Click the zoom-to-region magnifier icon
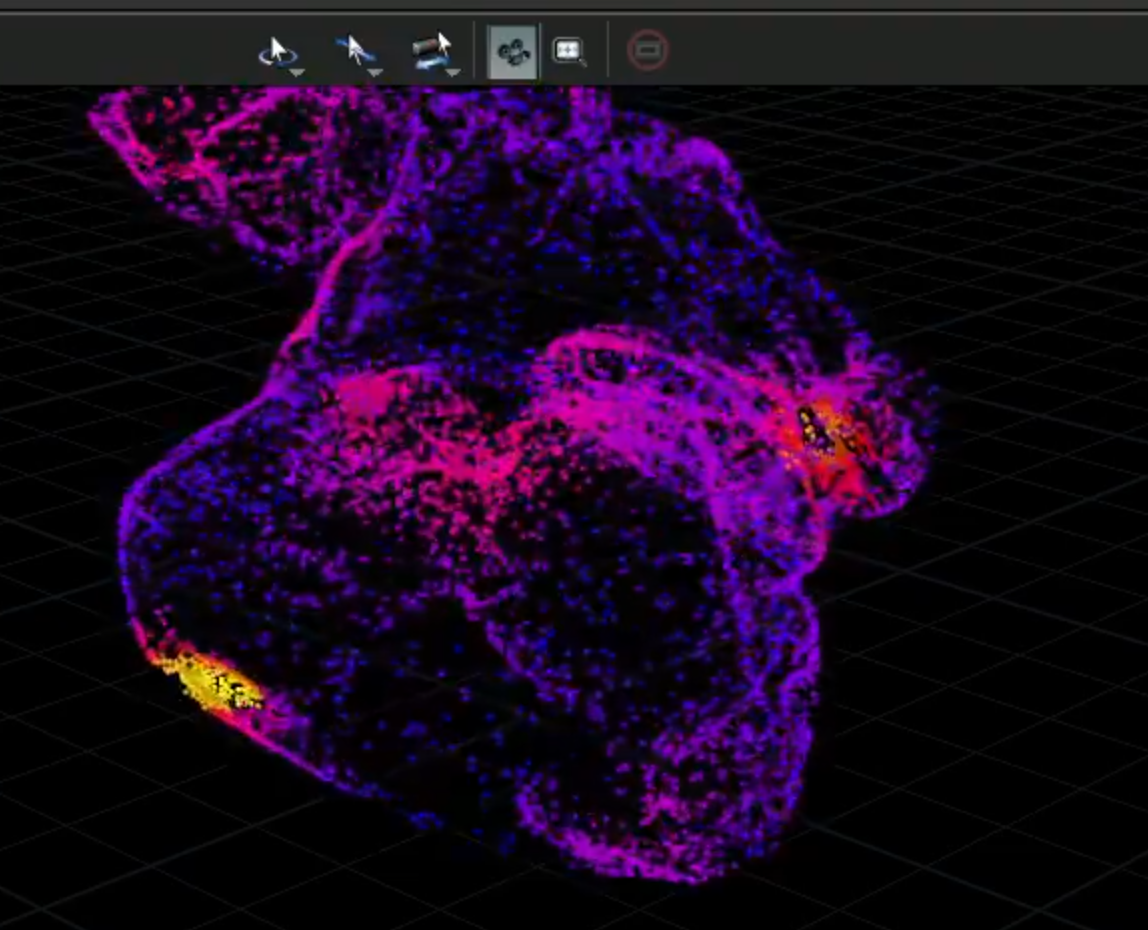Viewport: 1148px width, 930px height. pyautogui.click(x=569, y=51)
